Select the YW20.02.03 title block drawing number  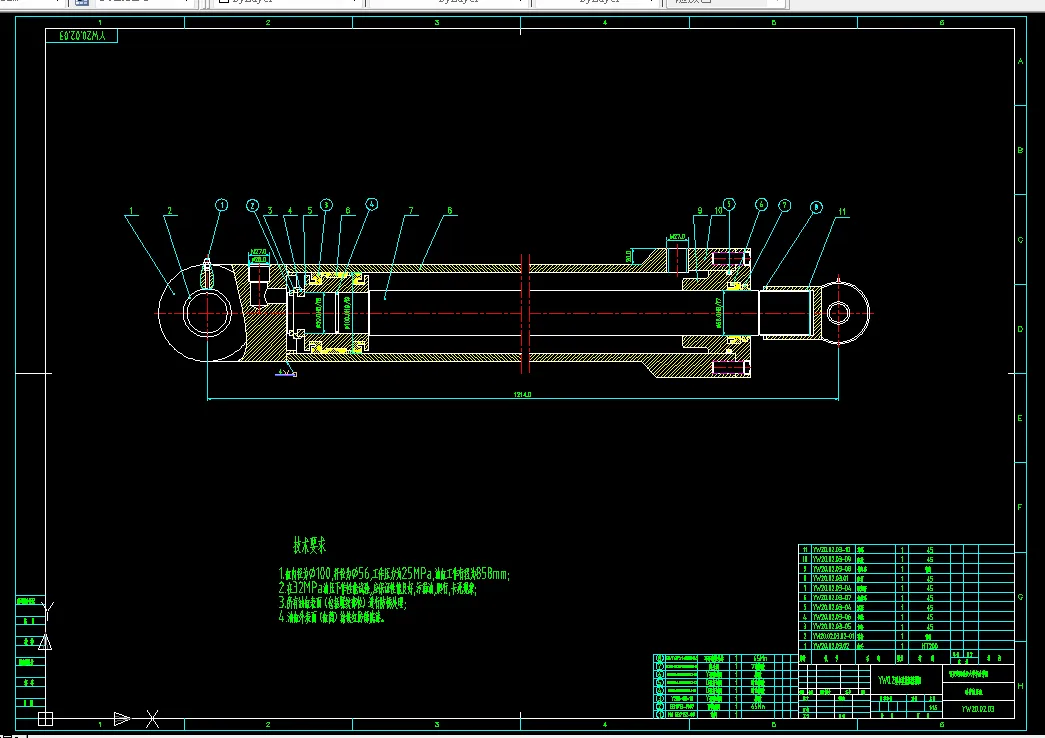tap(978, 709)
